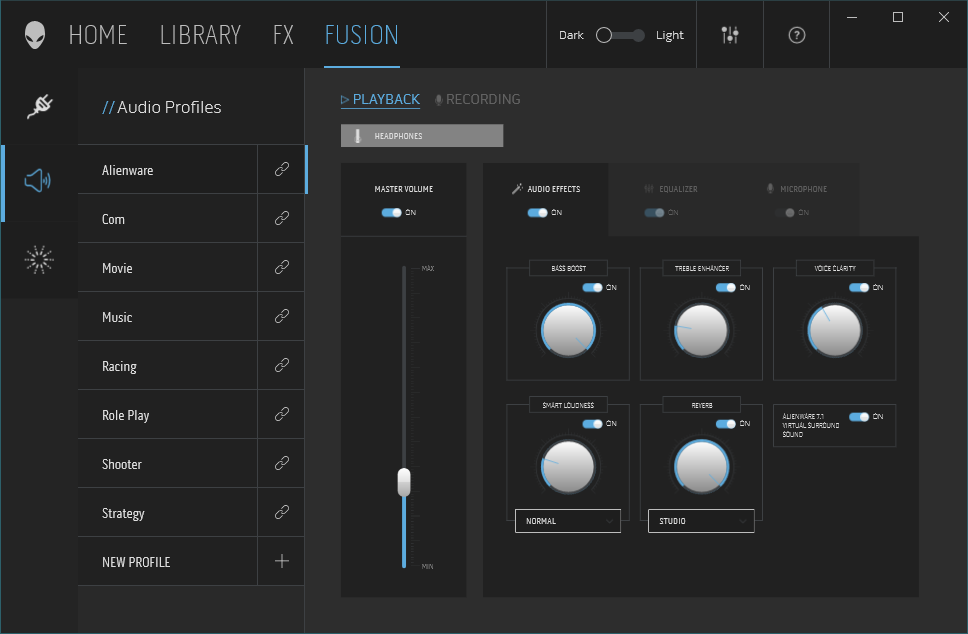The image size is (968, 634).
Task: Click the link icon for Strategy profile
Action: click(x=282, y=512)
